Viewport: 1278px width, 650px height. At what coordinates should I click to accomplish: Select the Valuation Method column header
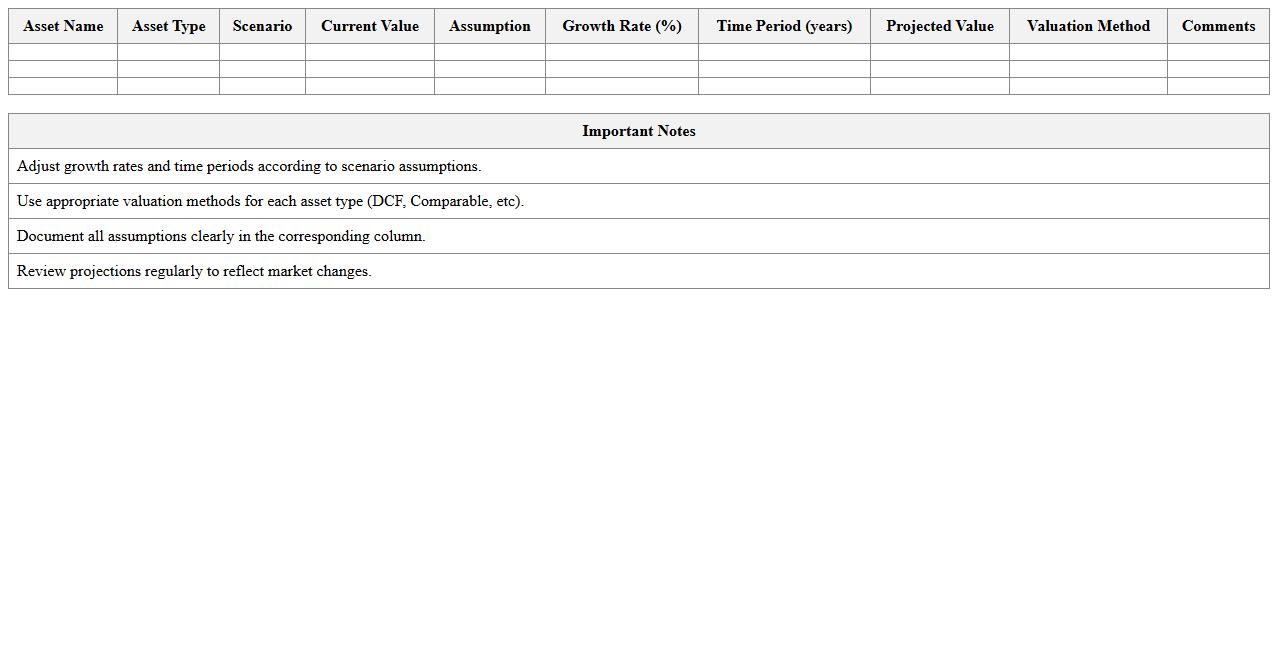point(1088,26)
